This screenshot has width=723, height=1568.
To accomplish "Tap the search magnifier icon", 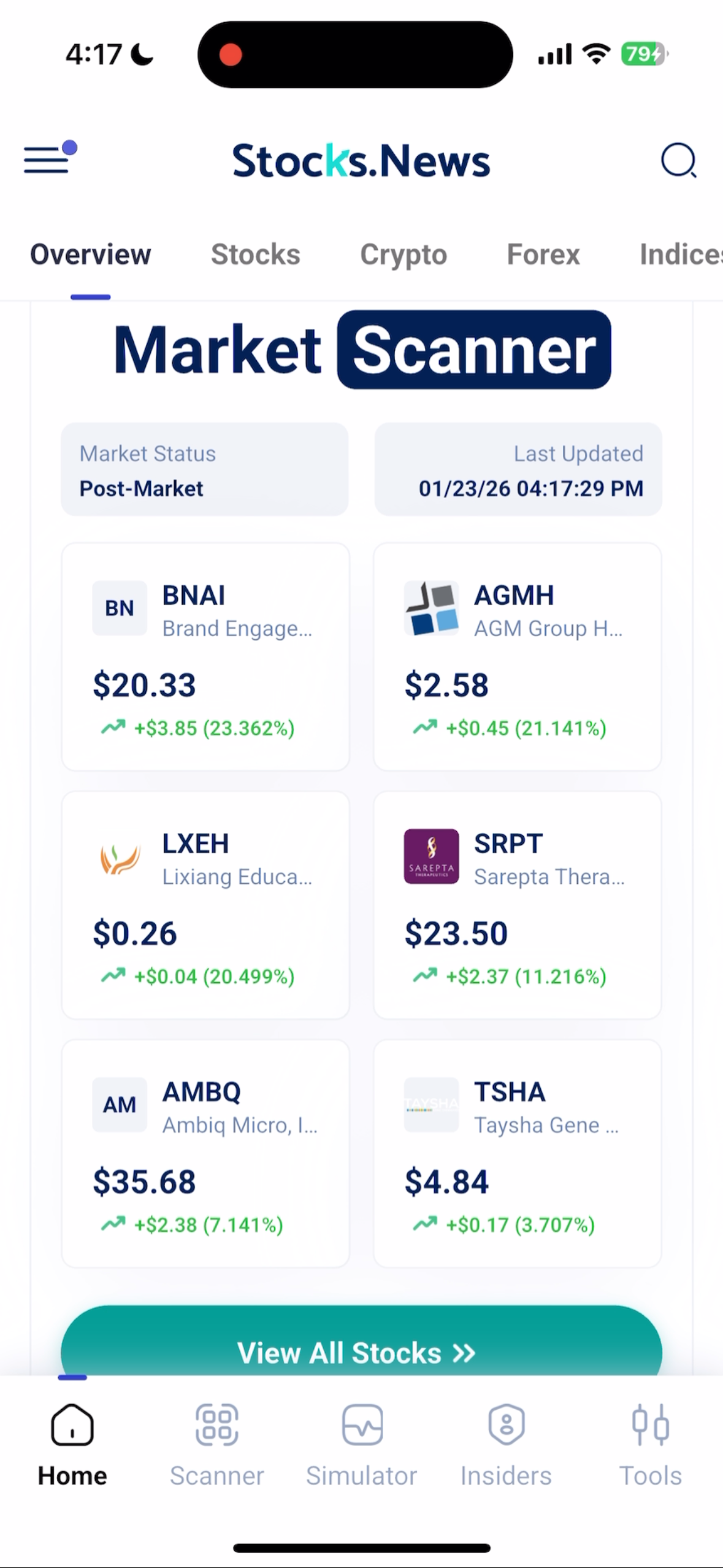I will pyautogui.click(x=678, y=161).
